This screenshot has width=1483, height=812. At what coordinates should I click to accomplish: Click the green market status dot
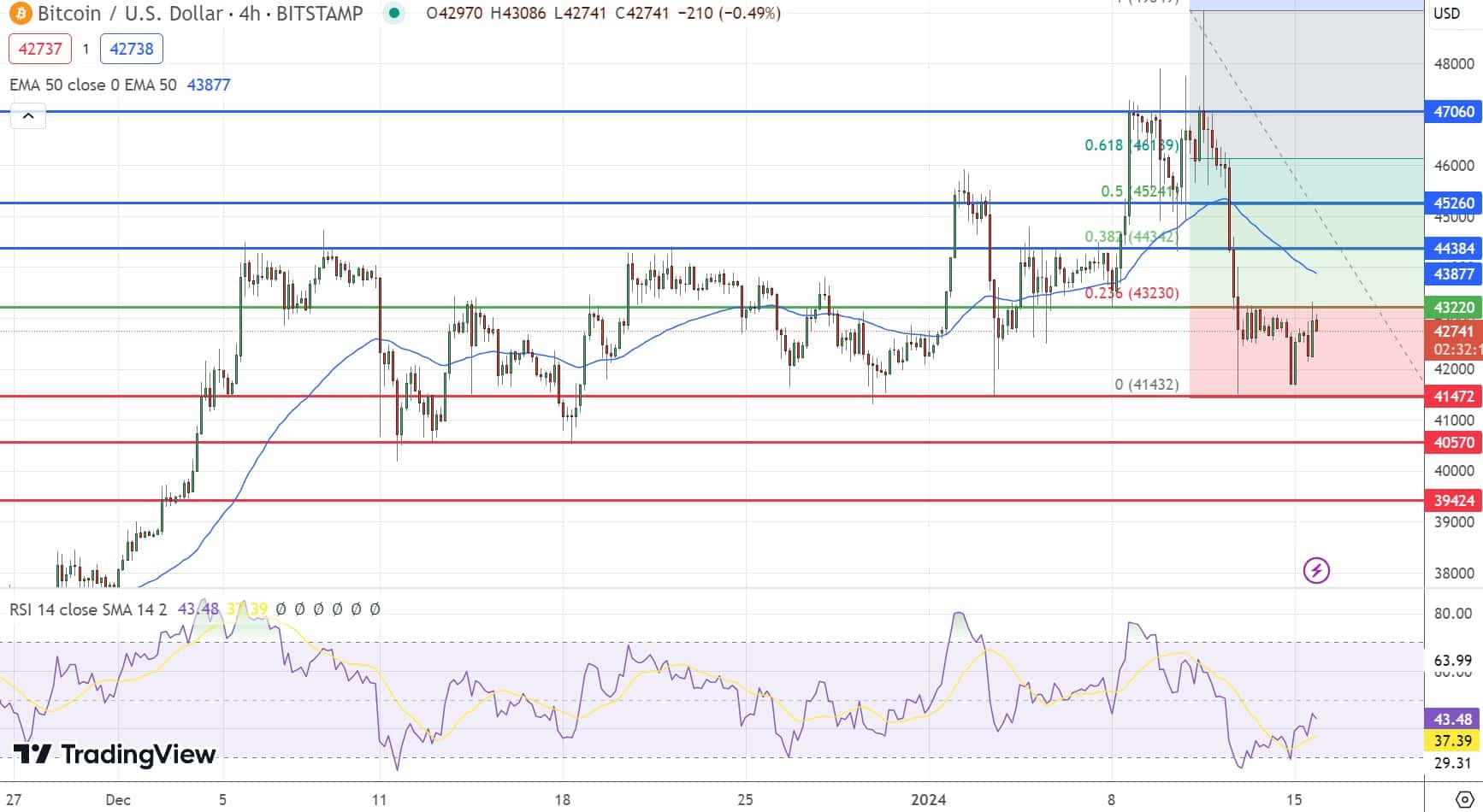click(x=393, y=14)
